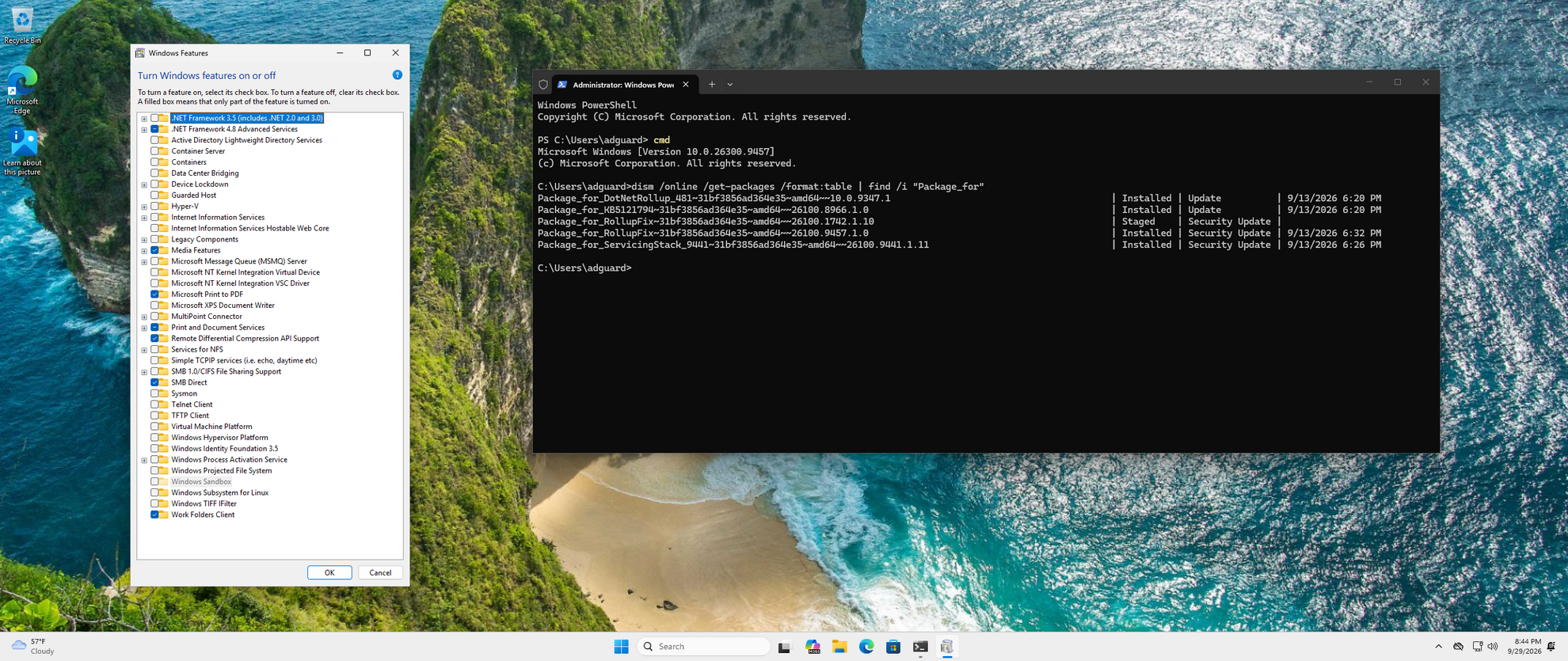
Task: Enable the Telnet Client checkbox
Action: coord(154,405)
